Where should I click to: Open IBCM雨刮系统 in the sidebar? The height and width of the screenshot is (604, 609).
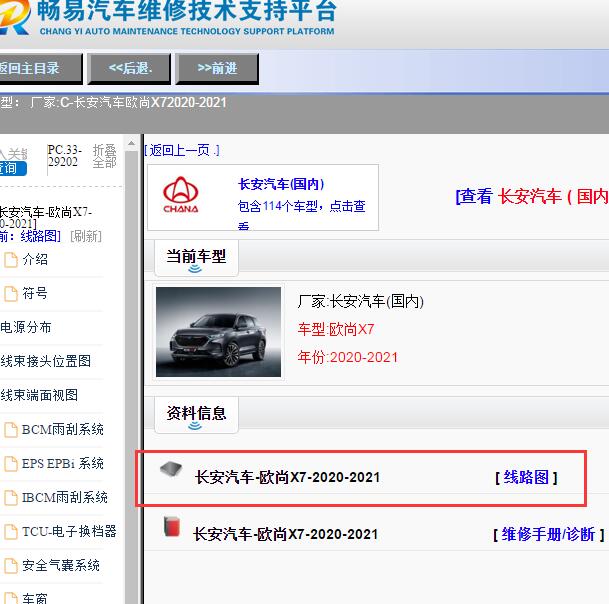64,497
